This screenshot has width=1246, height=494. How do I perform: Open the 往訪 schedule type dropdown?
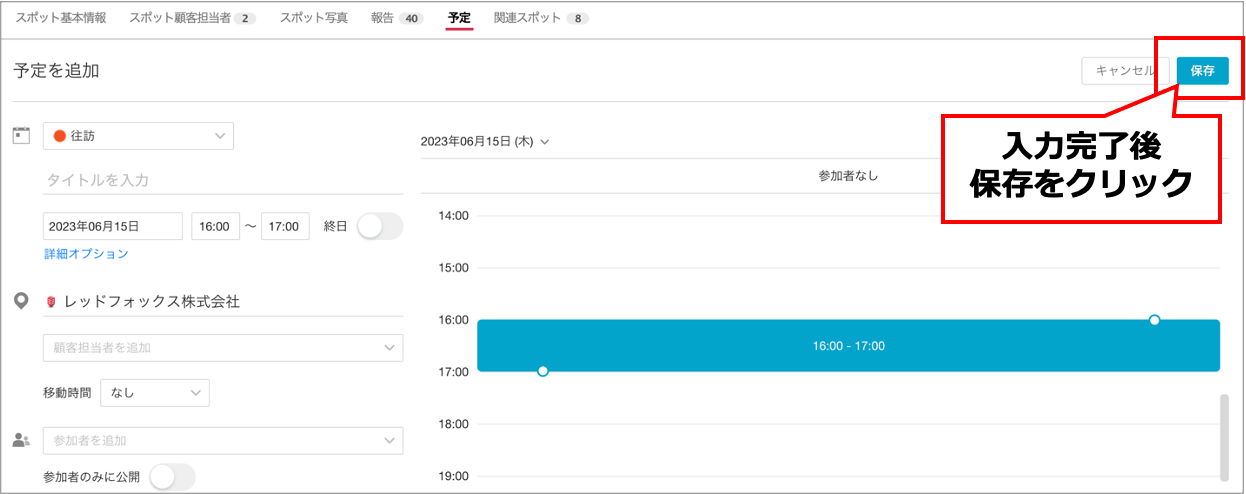[x=138, y=136]
